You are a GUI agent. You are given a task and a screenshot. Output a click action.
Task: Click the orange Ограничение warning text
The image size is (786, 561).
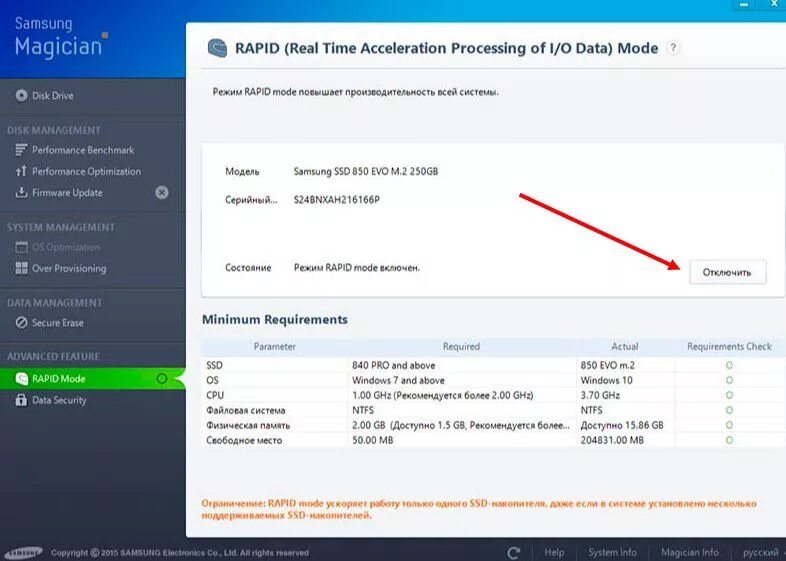point(479,509)
